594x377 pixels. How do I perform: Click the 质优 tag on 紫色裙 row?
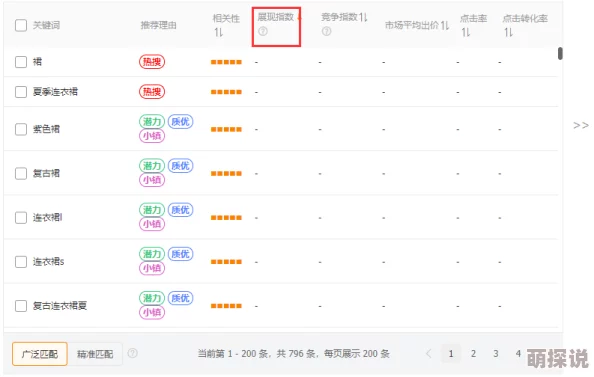tap(180, 122)
